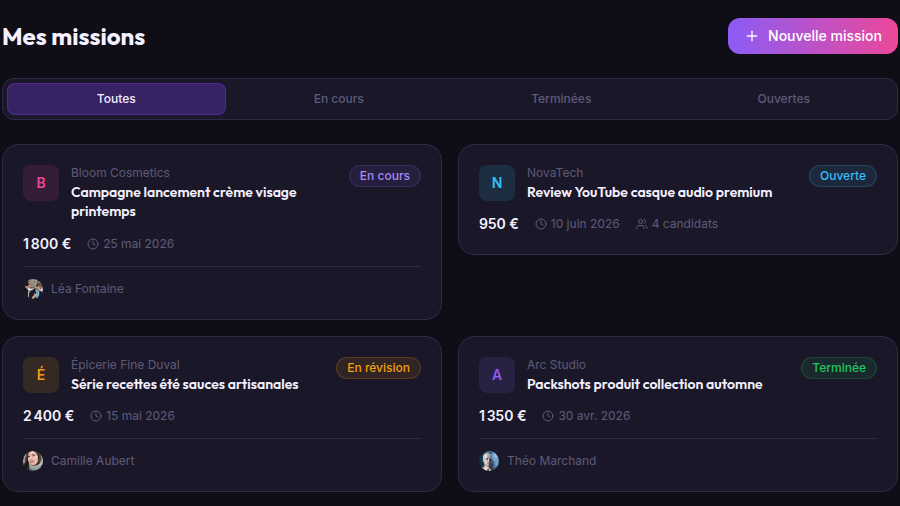This screenshot has width=900, height=506.
Task: Click the 30 avr. 2026 deadline
Action: click(x=594, y=416)
